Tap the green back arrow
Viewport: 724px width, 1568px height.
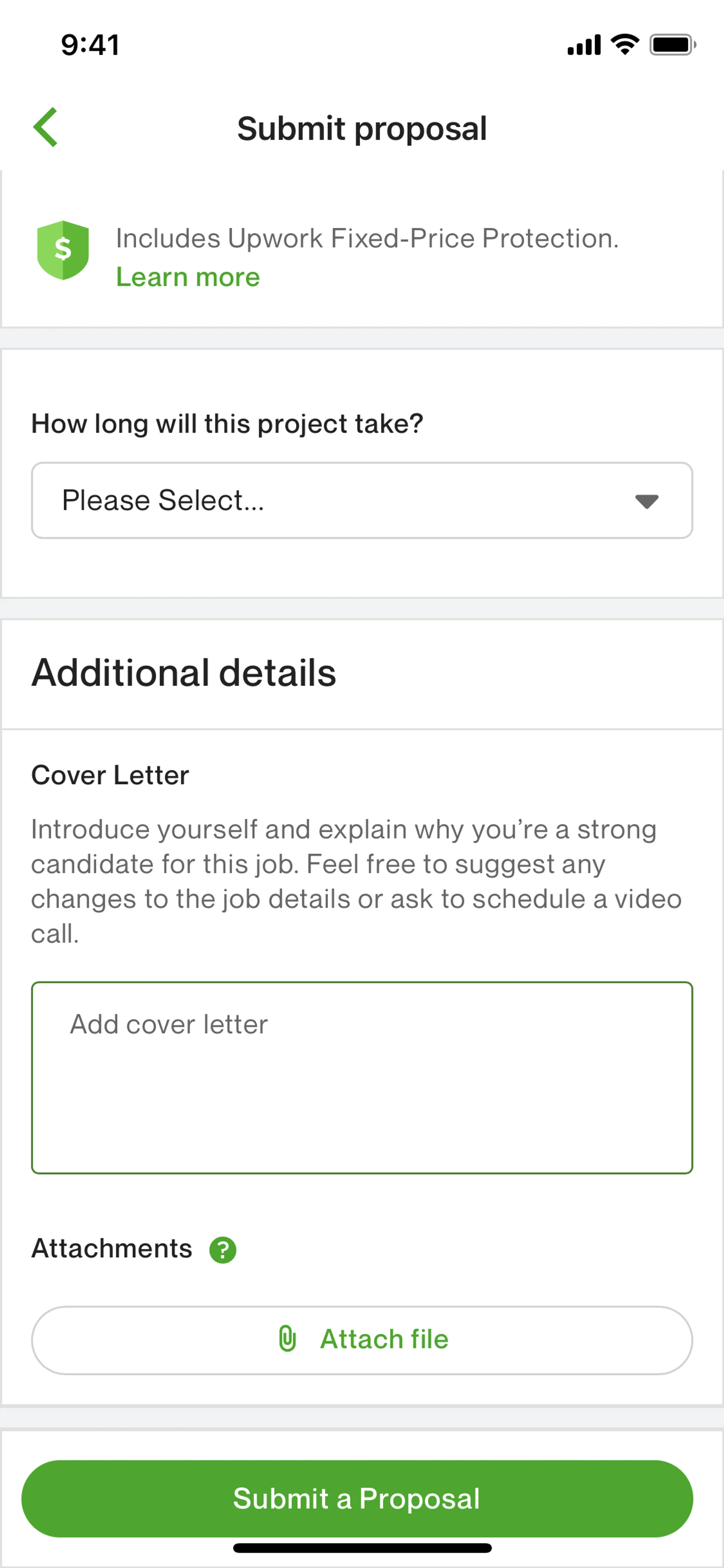click(x=46, y=127)
